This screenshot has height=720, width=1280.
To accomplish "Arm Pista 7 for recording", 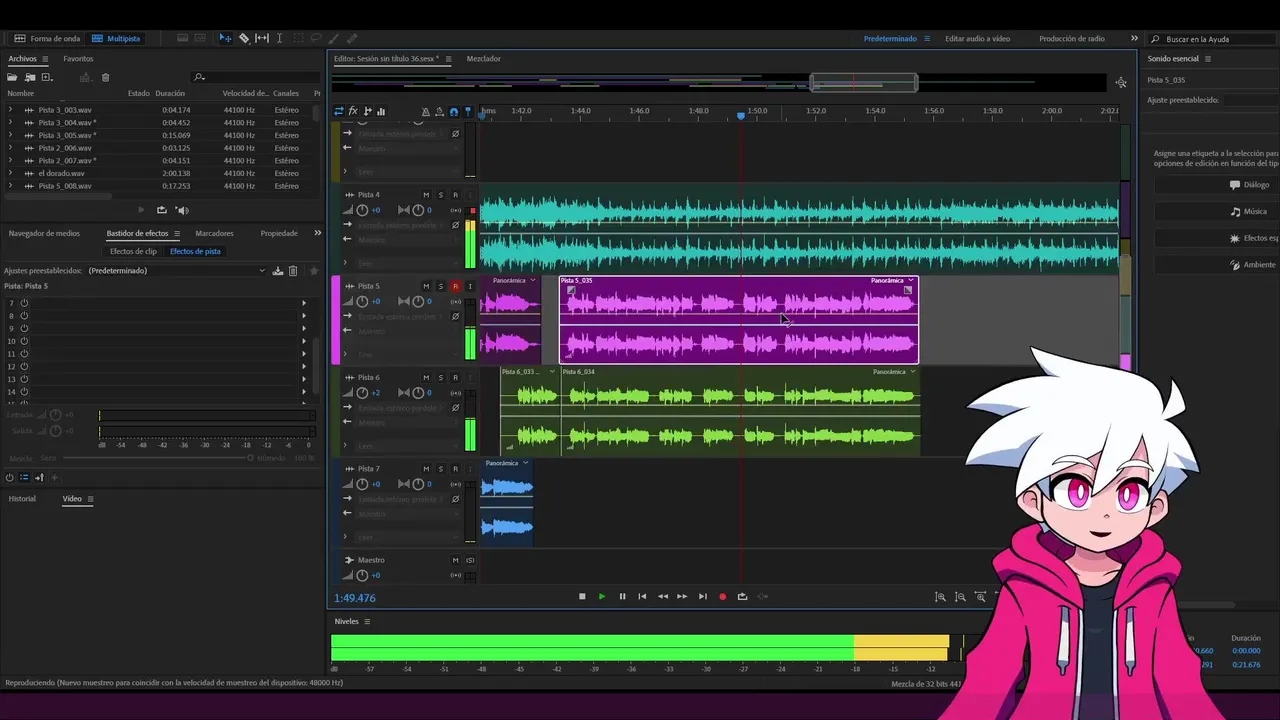I will point(455,469).
